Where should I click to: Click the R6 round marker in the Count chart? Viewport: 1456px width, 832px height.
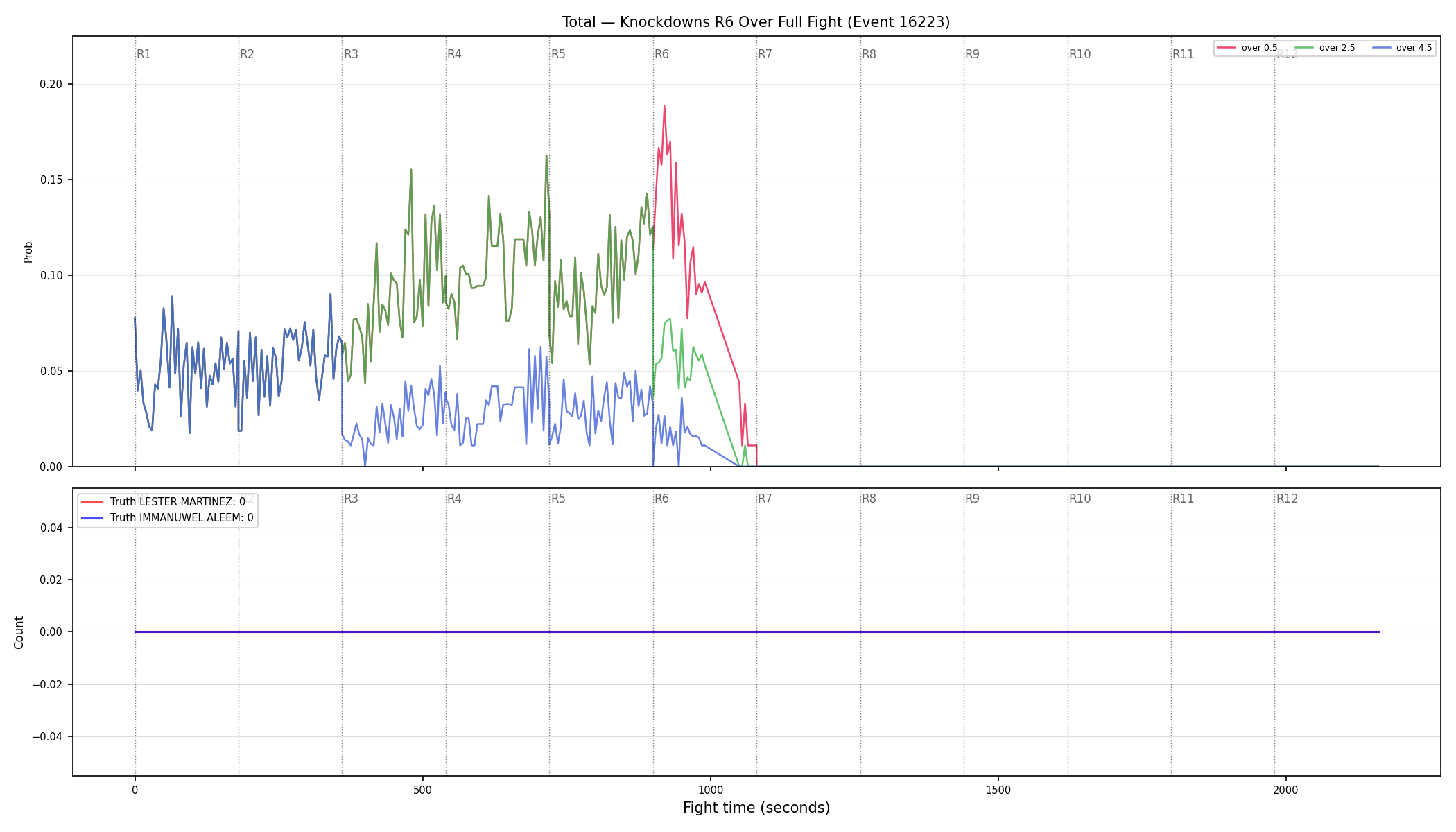point(661,499)
